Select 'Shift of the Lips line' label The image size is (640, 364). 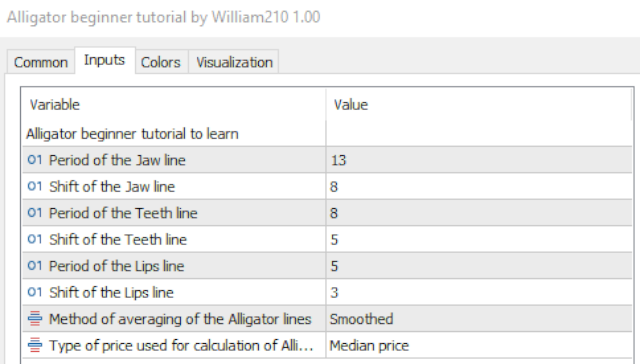click(x=111, y=293)
